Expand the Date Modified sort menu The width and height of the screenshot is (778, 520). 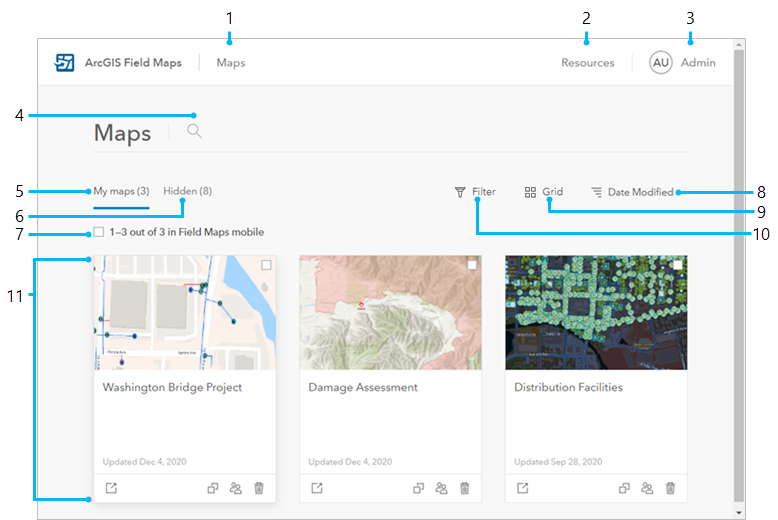631,192
